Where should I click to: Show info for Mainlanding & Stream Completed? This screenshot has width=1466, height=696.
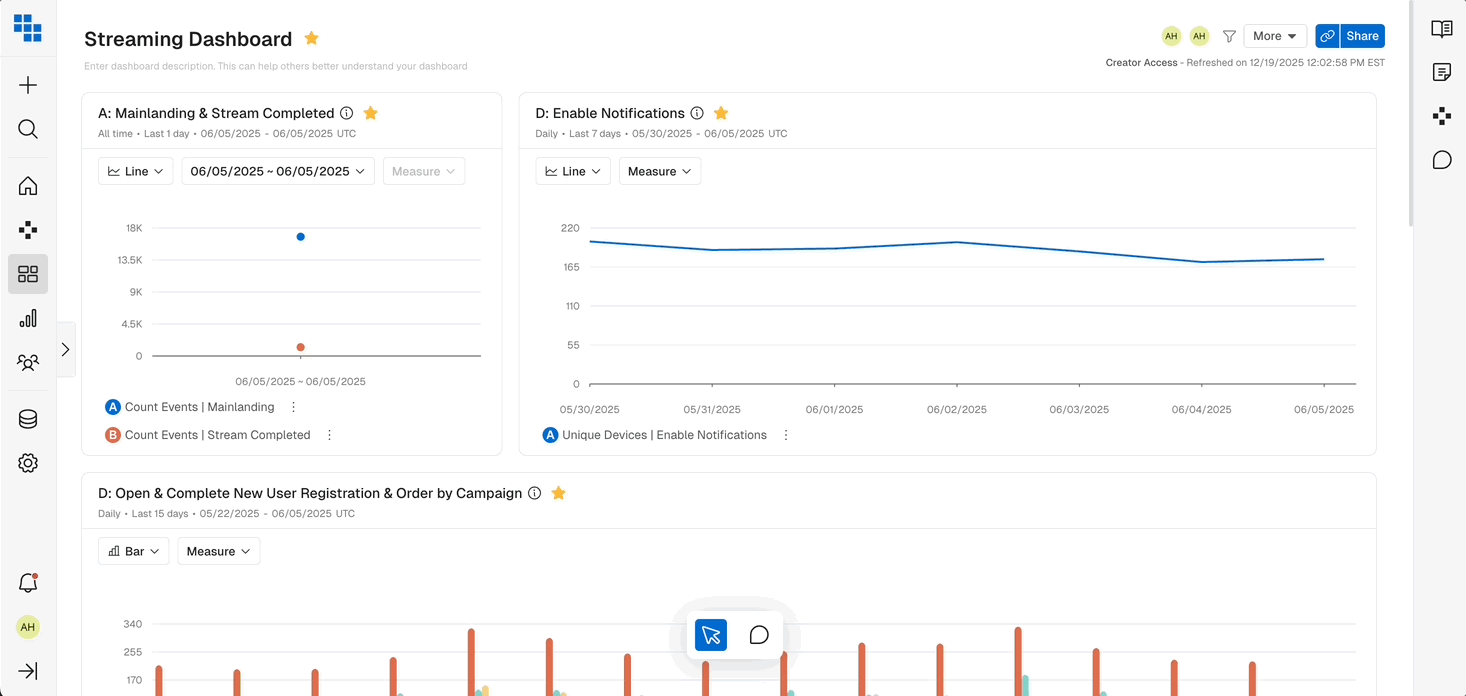346,113
